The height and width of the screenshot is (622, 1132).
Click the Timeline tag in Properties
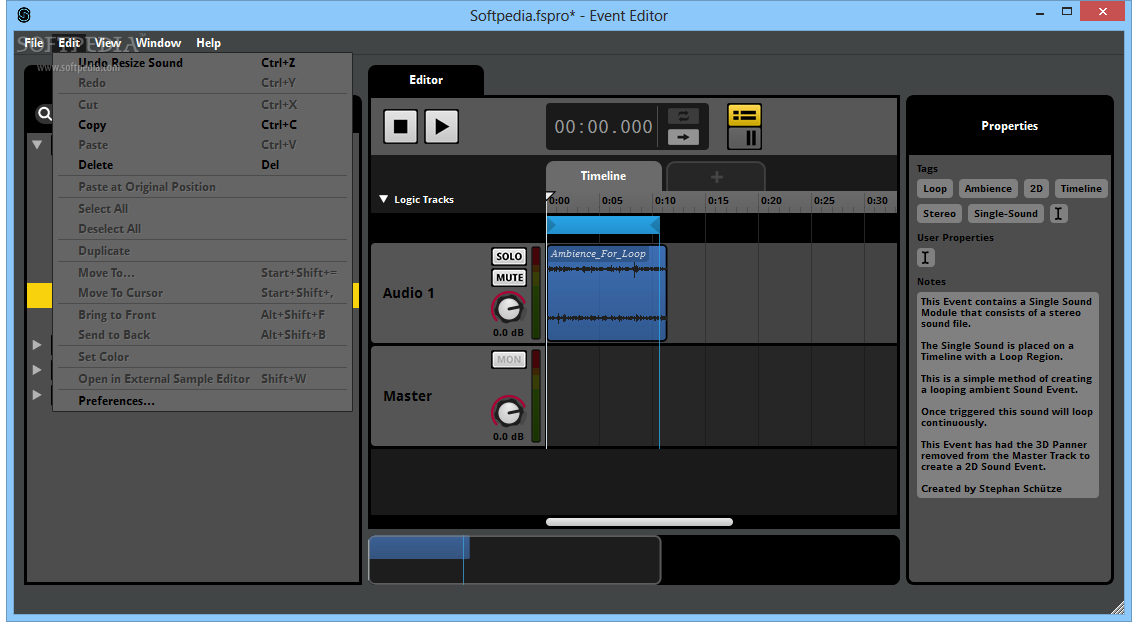click(1081, 189)
